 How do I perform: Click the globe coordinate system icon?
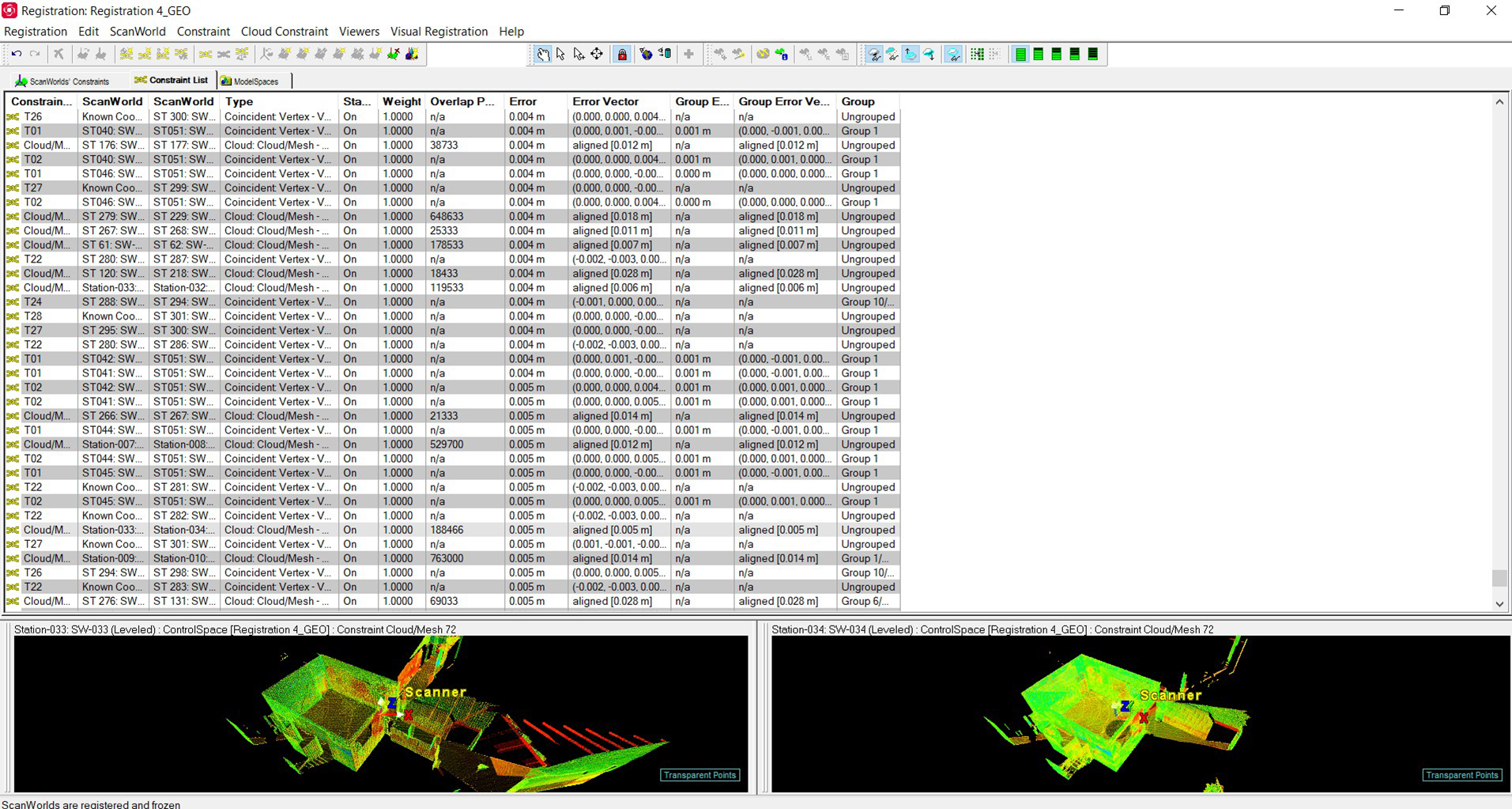pyautogui.click(x=646, y=54)
